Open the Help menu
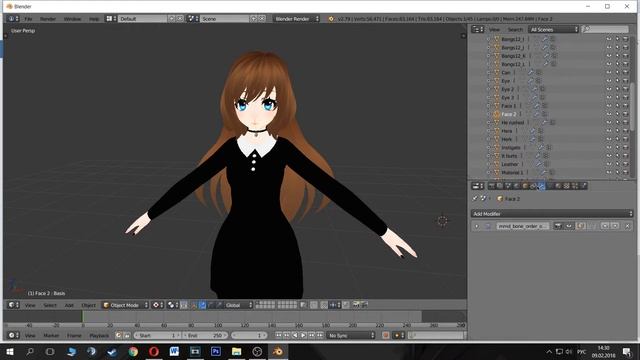 (94, 19)
